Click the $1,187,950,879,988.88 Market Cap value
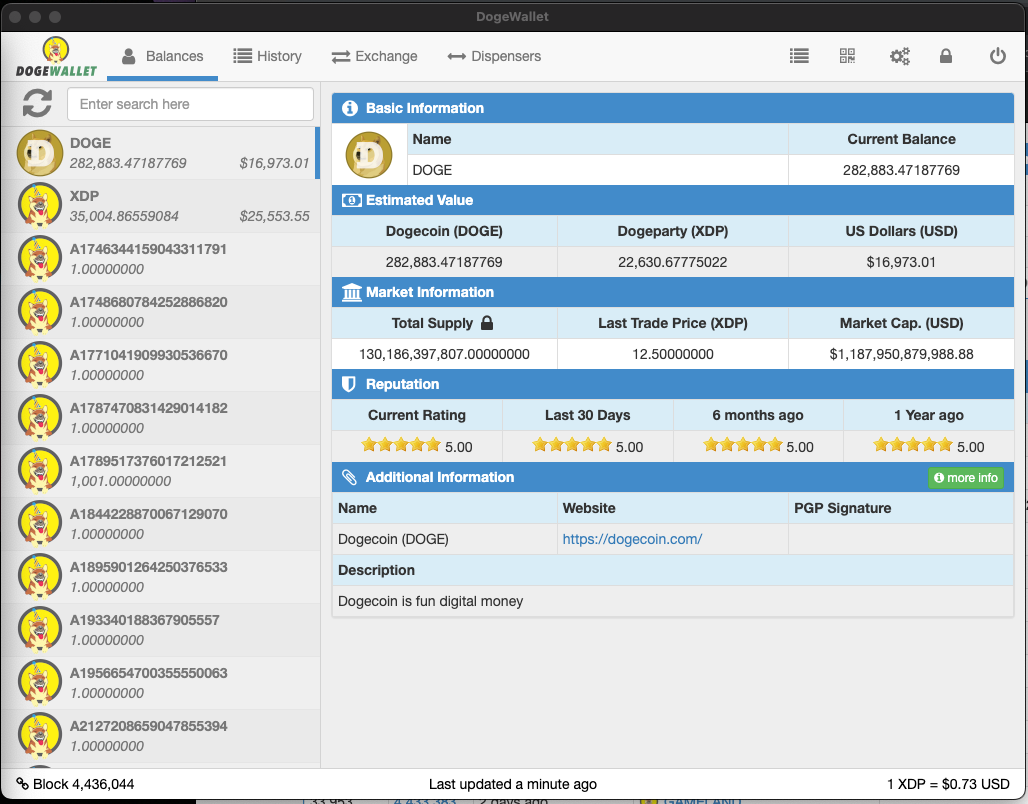Screen dimensions: 1028x804 click(901, 354)
